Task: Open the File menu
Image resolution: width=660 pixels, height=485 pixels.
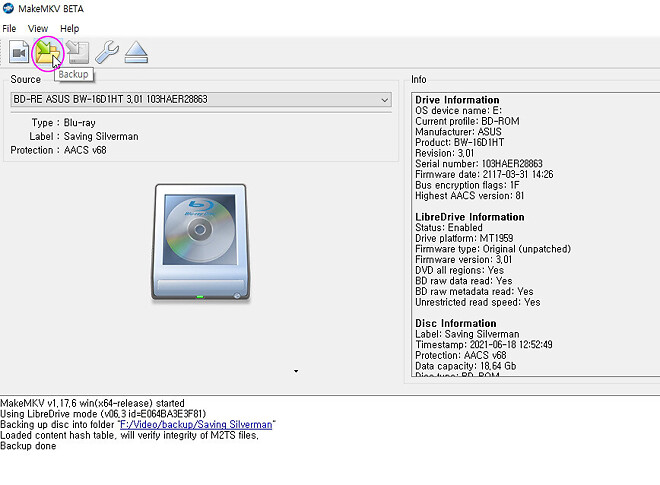Action: tap(9, 29)
